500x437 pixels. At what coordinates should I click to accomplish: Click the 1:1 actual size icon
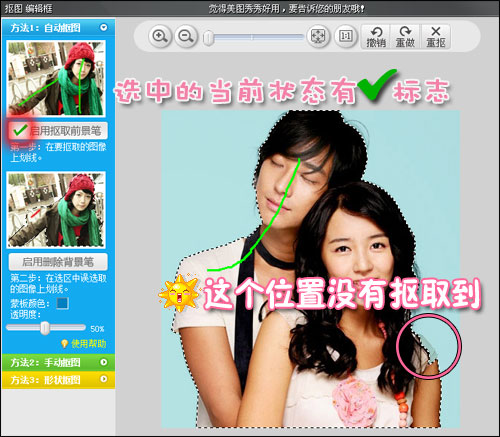coord(346,36)
